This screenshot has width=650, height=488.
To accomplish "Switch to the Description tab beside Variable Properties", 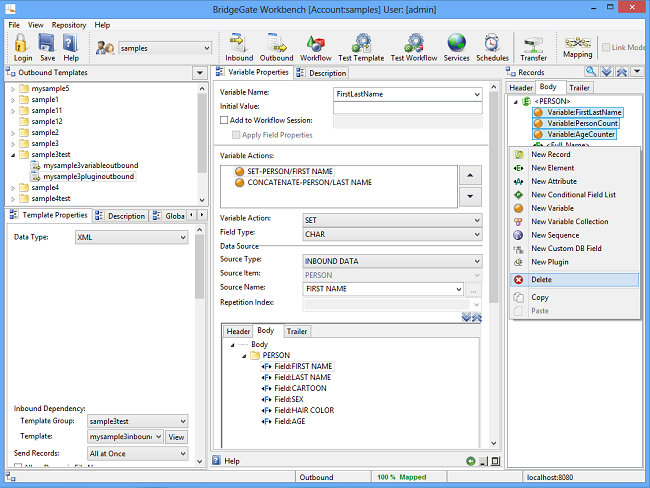I will (322, 73).
